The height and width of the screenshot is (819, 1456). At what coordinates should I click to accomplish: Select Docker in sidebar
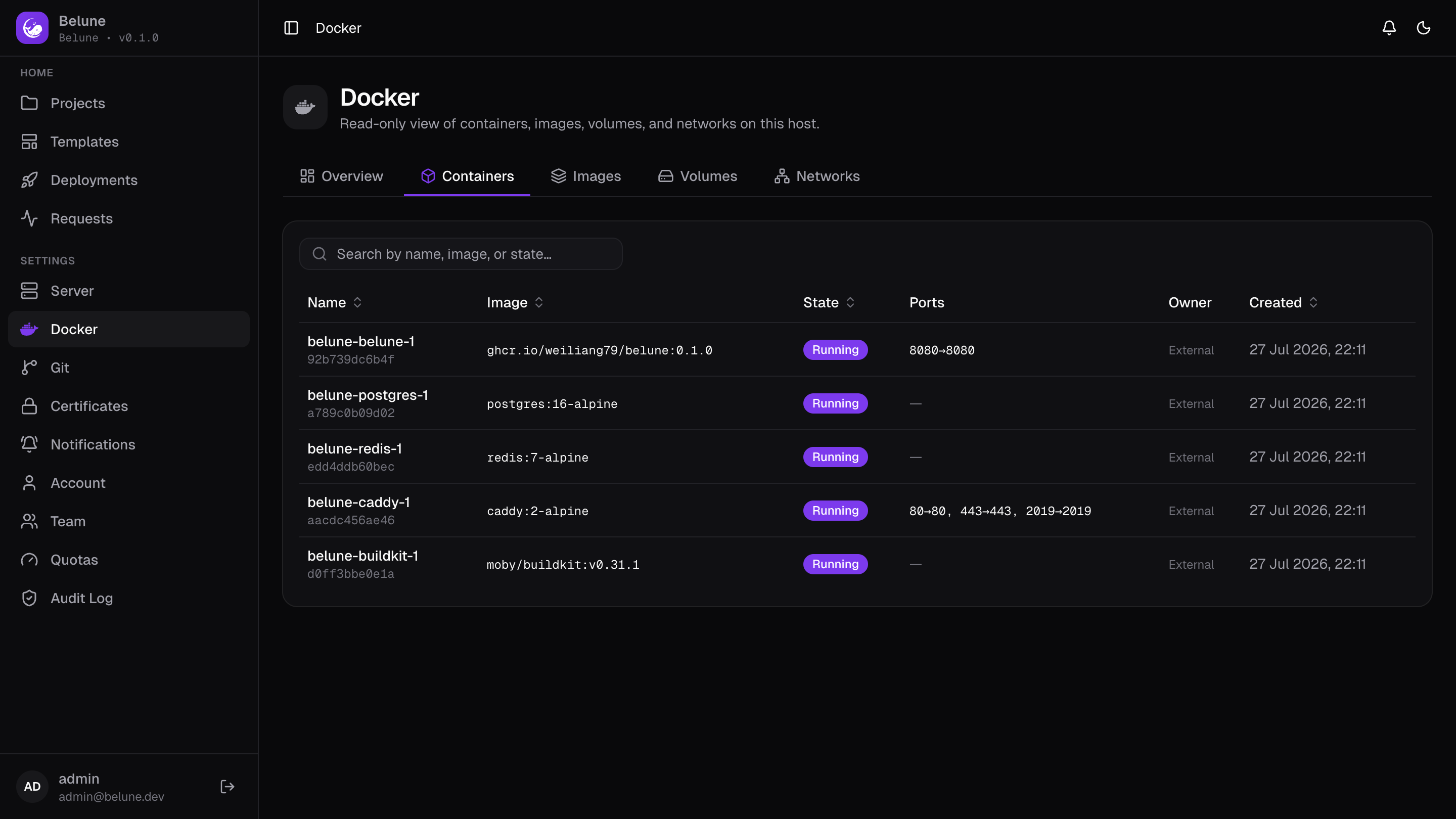[x=129, y=329]
